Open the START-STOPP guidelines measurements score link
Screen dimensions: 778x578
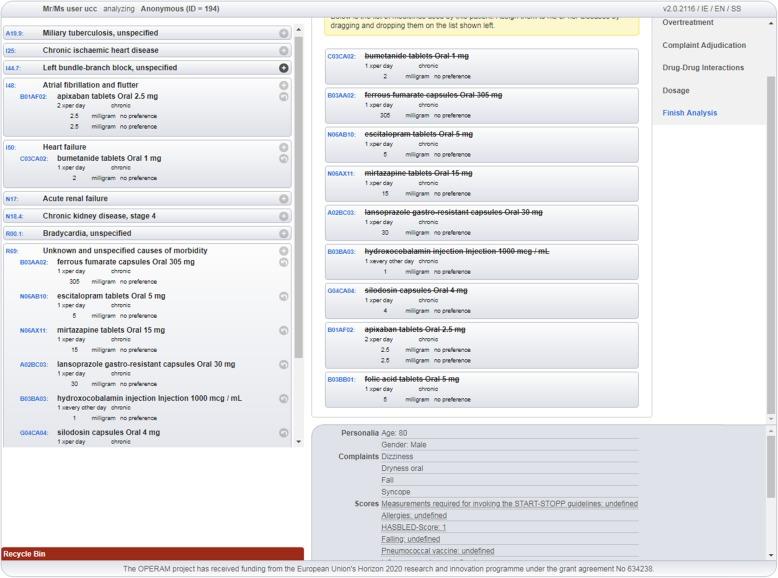[x=509, y=504]
